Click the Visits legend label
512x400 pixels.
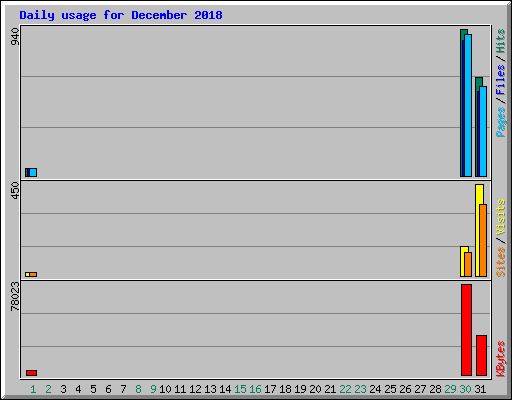coord(500,217)
